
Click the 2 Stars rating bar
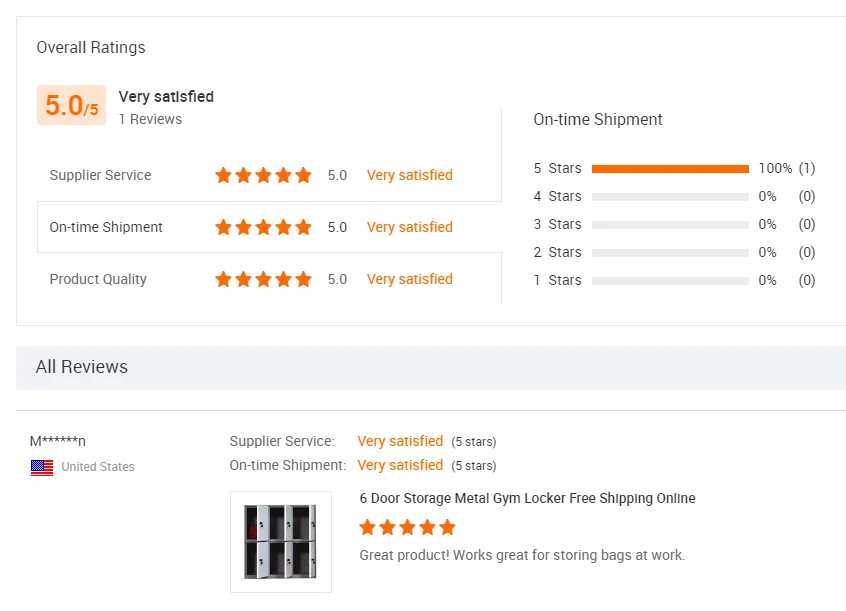point(670,252)
